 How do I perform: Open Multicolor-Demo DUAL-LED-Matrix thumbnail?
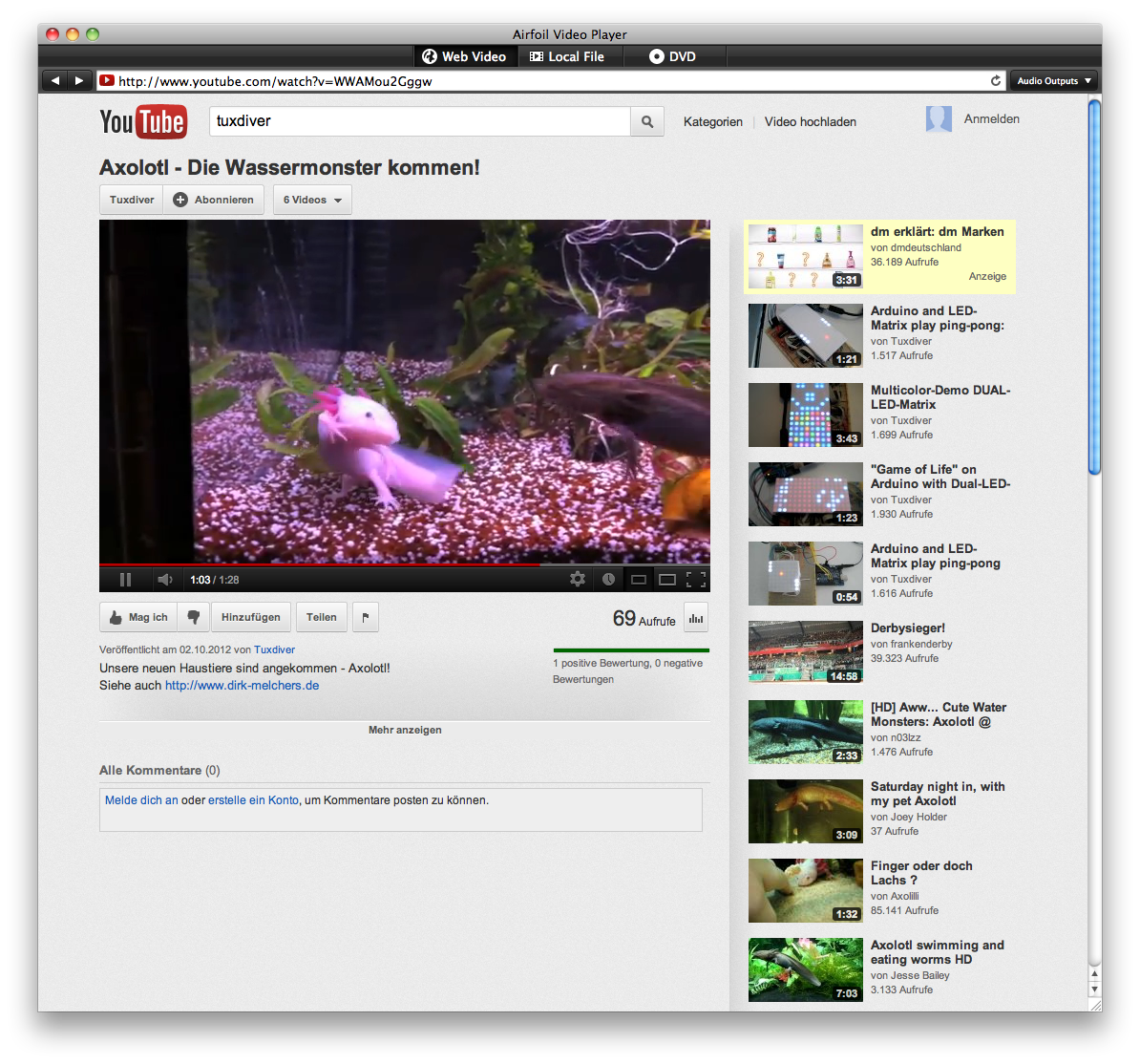[806, 415]
